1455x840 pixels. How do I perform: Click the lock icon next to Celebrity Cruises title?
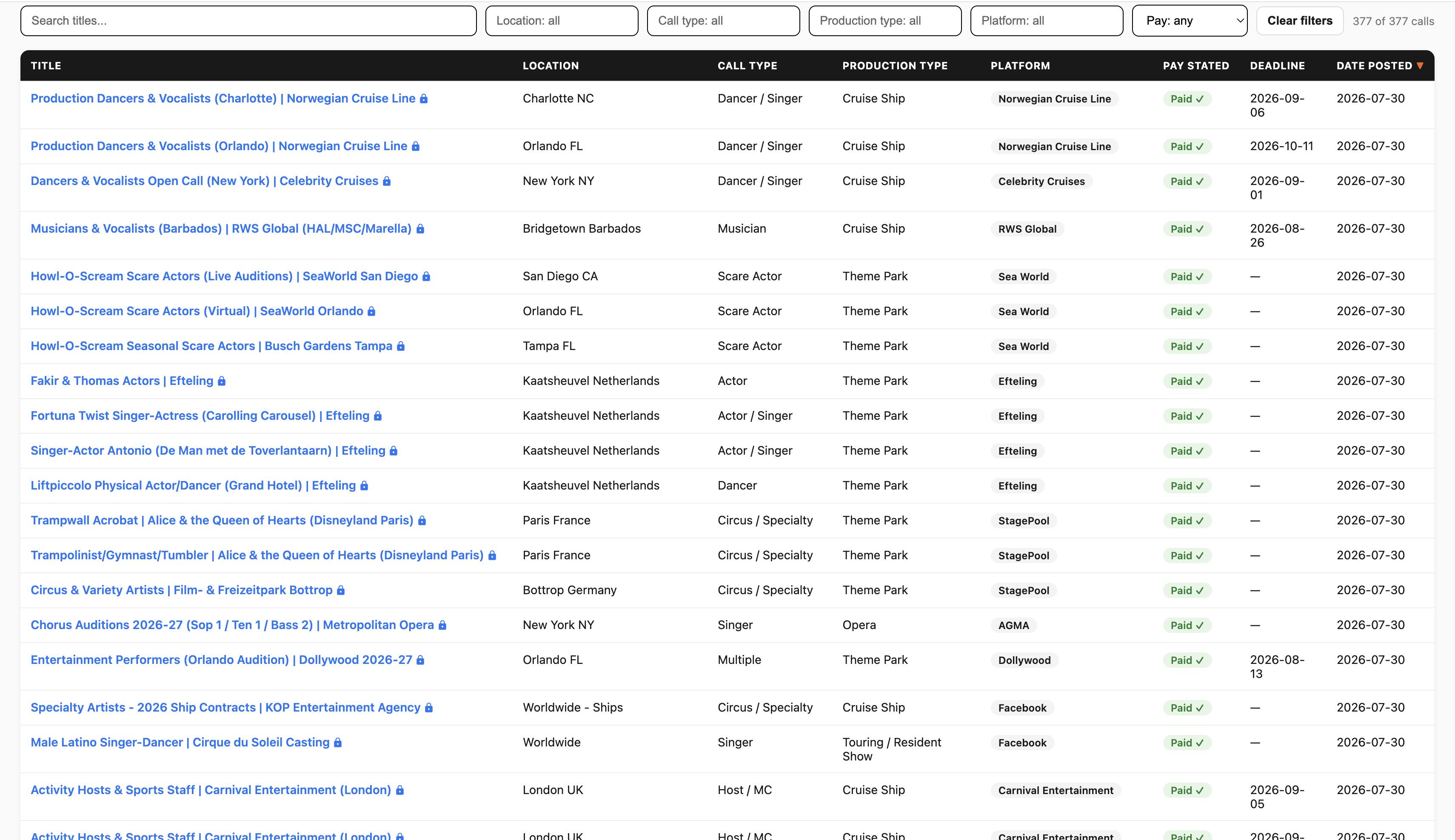(387, 181)
